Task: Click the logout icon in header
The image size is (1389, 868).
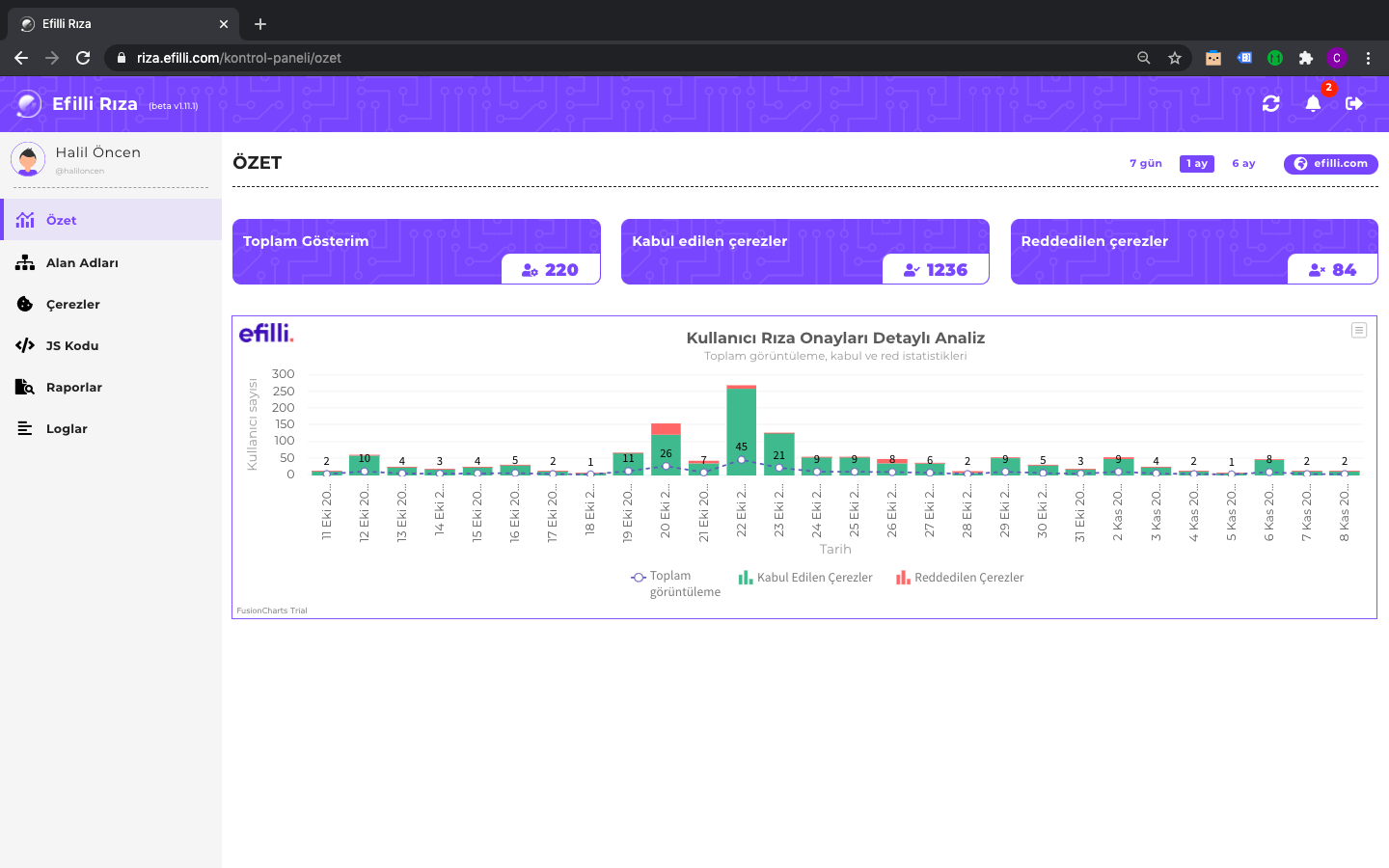Action: pyautogui.click(x=1354, y=103)
